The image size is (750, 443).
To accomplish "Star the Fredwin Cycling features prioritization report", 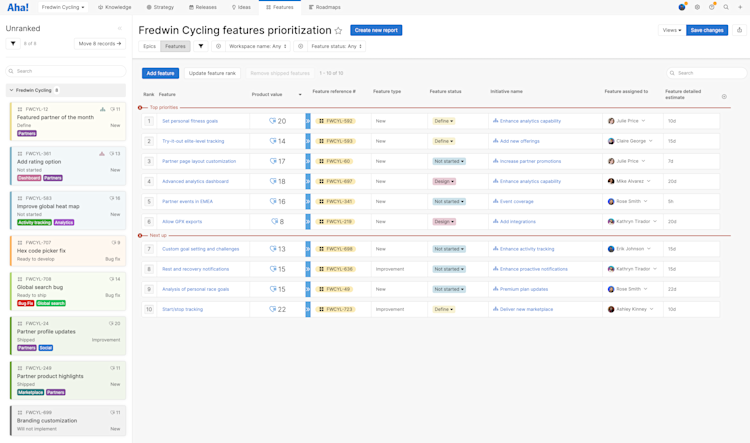I will point(338,31).
